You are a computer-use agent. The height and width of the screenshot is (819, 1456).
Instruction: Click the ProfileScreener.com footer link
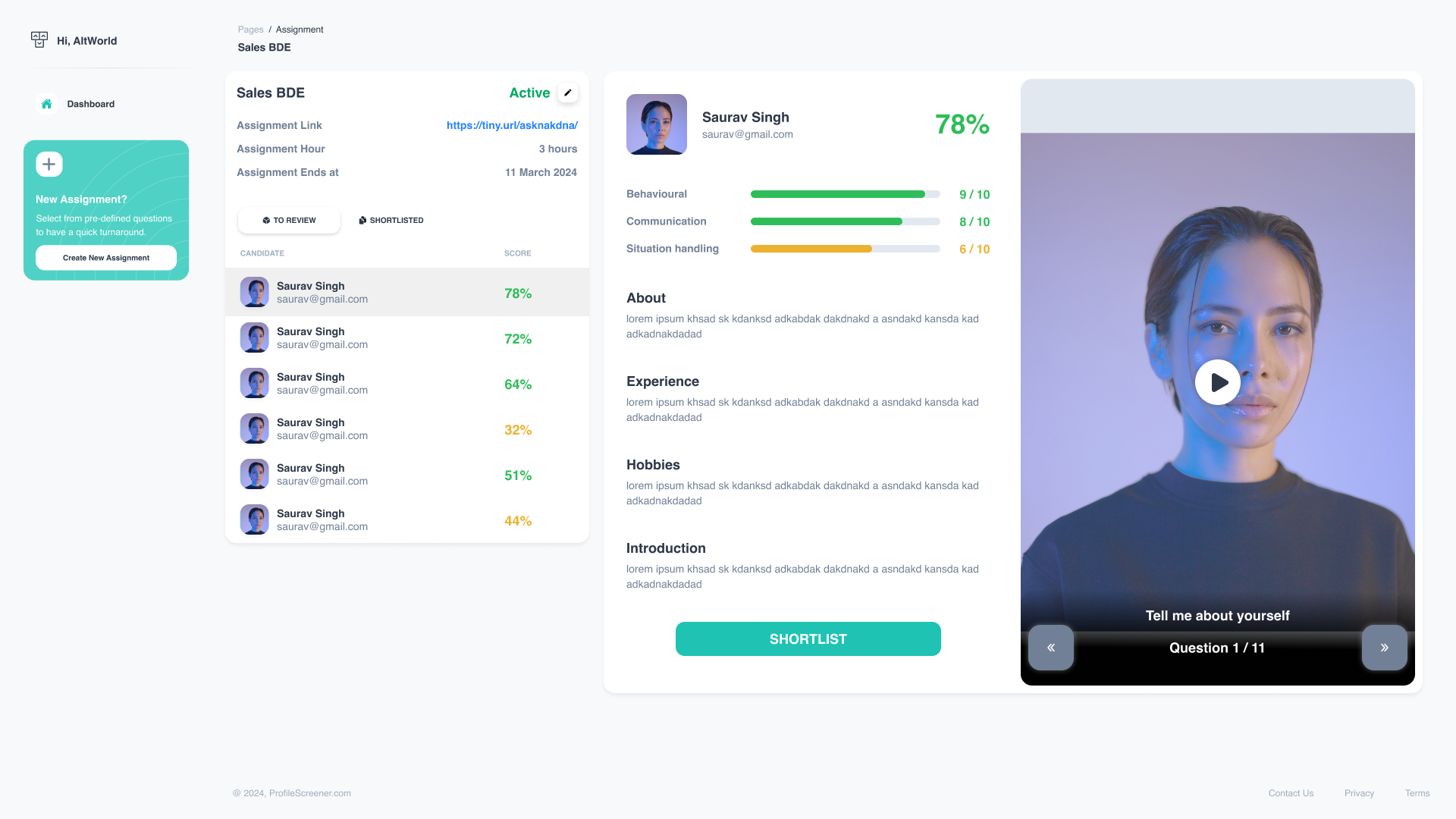(310, 793)
